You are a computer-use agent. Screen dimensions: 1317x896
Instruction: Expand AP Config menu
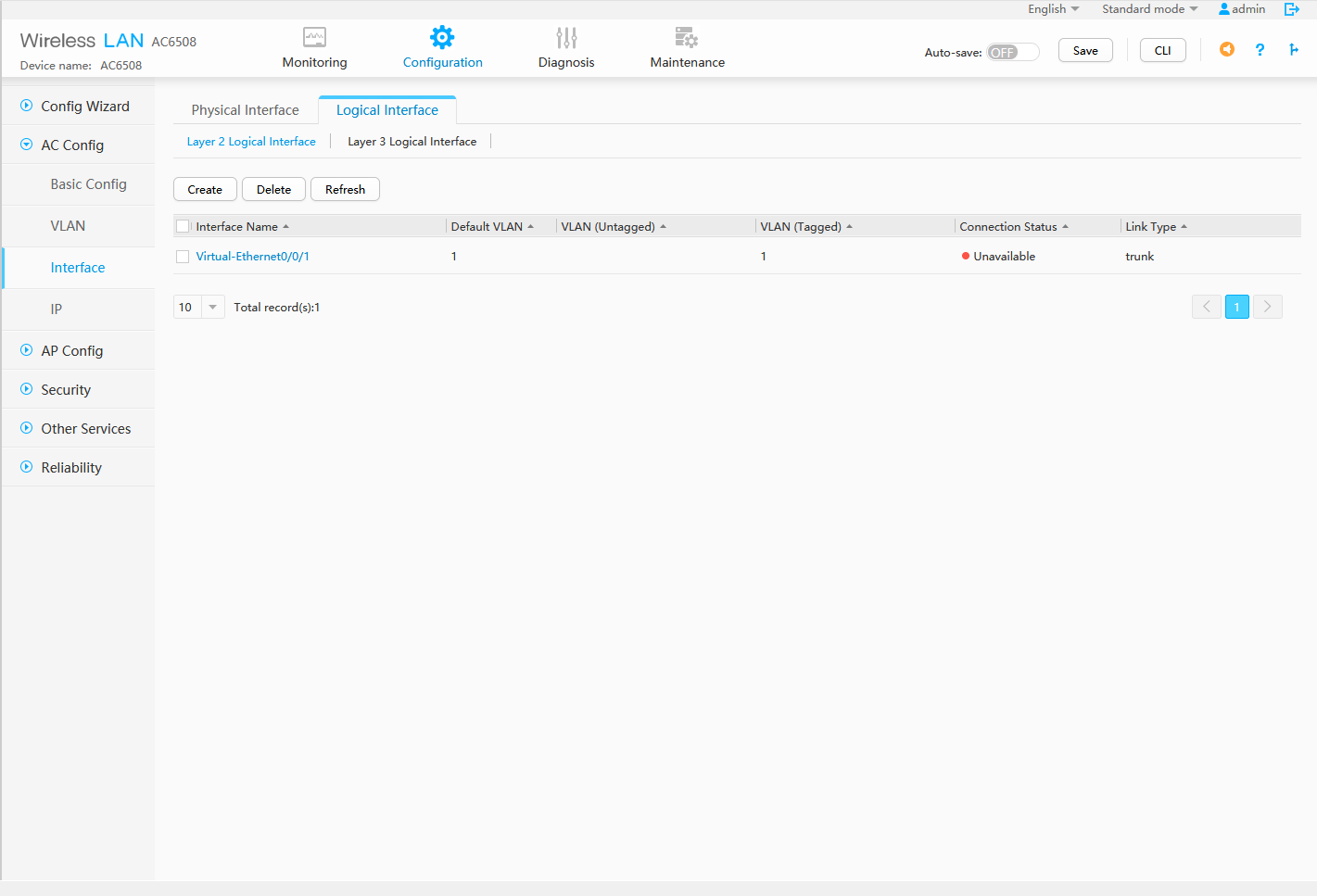coord(77,350)
